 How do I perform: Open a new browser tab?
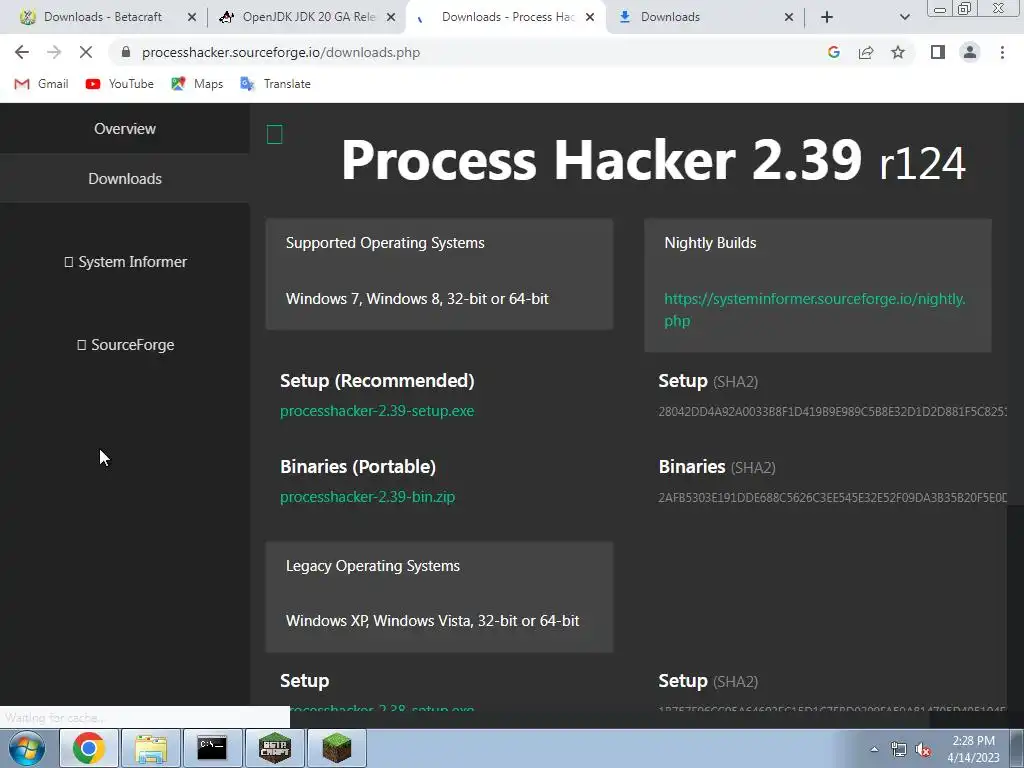(827, 17)
